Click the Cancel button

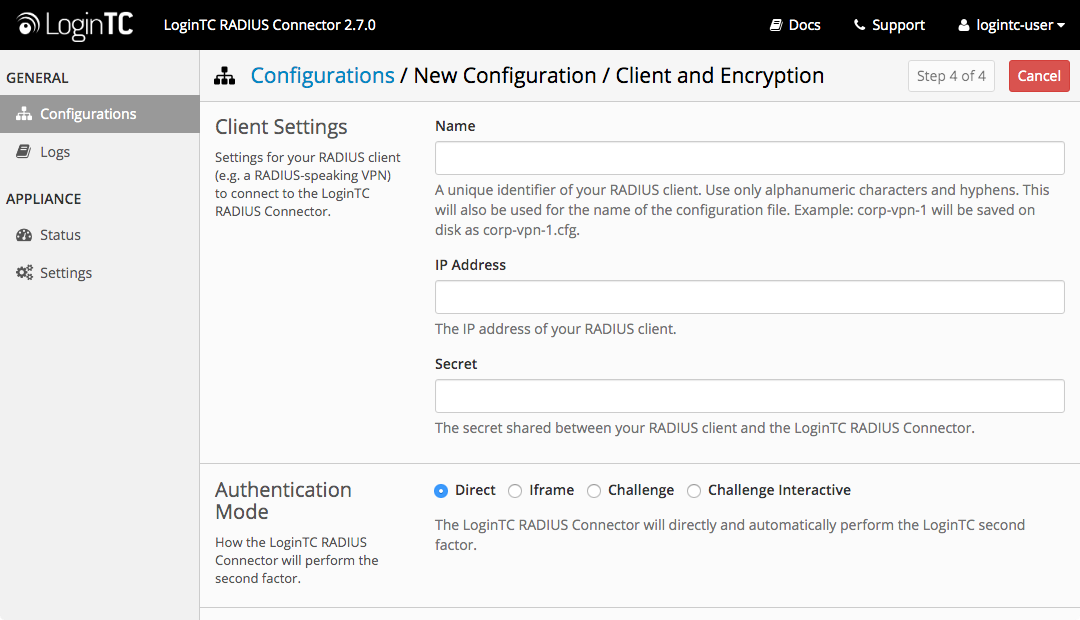(x=1039, y=76)
